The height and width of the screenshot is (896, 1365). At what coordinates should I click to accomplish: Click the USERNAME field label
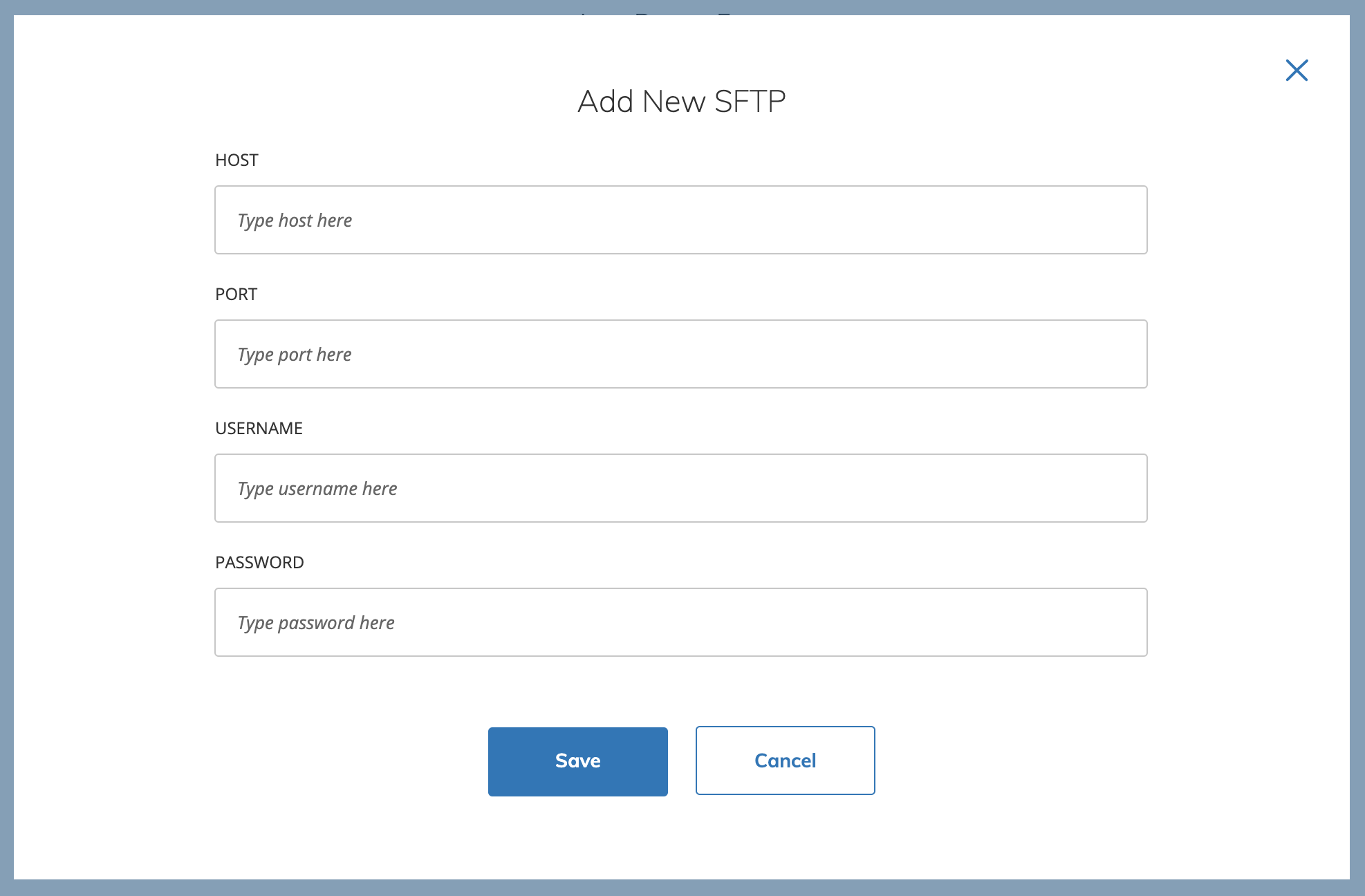point(259,429)
